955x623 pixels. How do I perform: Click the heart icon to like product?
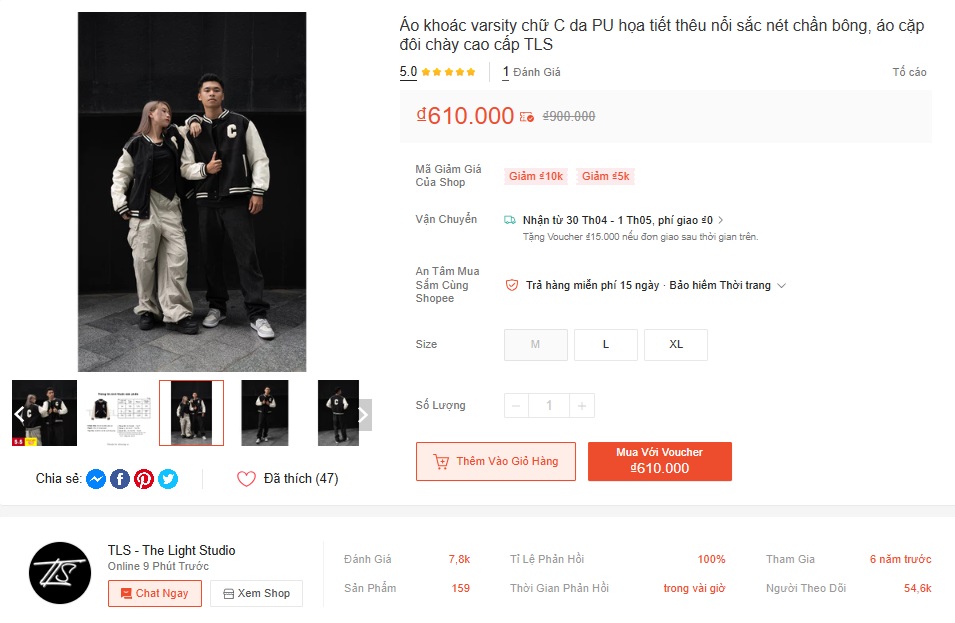pos(246,479)
